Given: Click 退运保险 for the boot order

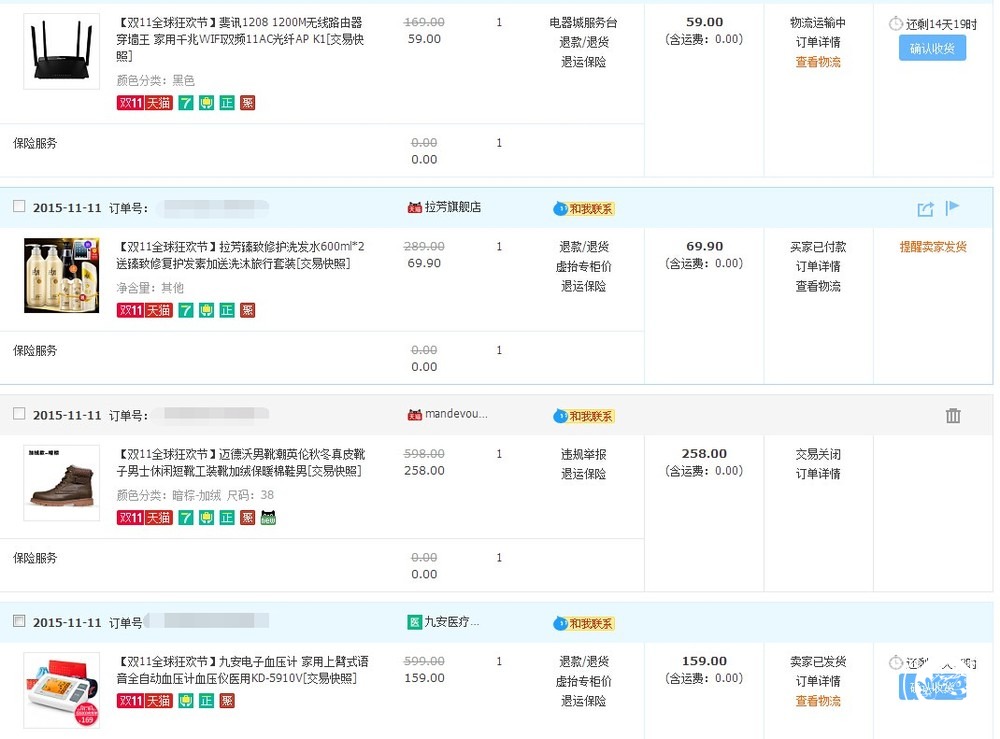Looking at the screenshot, I should tap(583, 474).
